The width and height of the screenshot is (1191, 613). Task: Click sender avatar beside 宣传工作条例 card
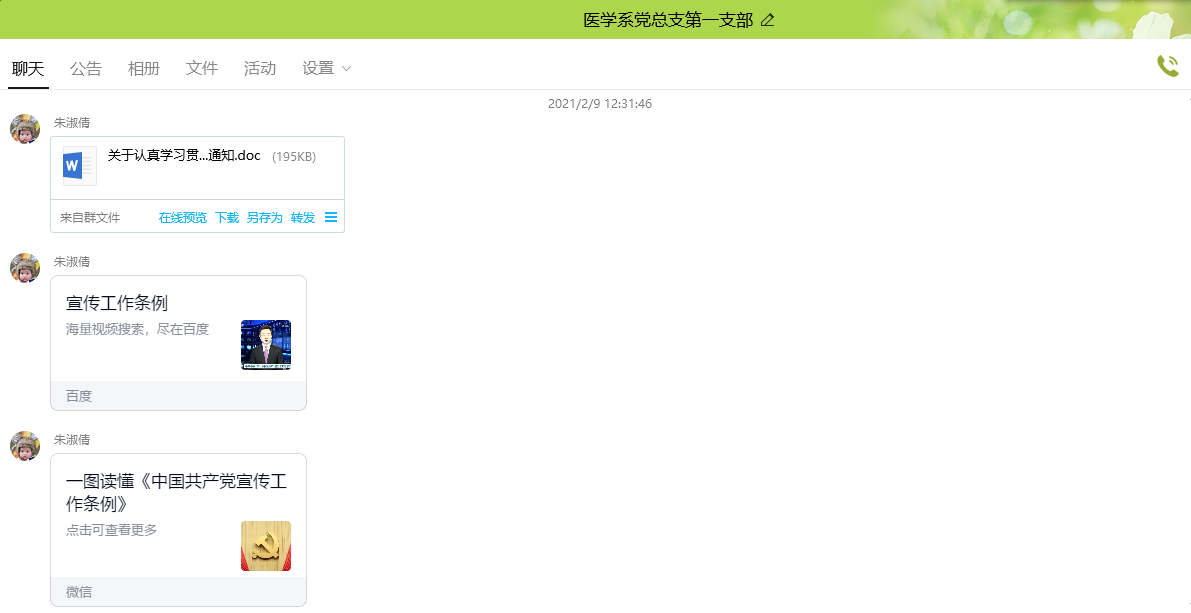click(25, 268)
